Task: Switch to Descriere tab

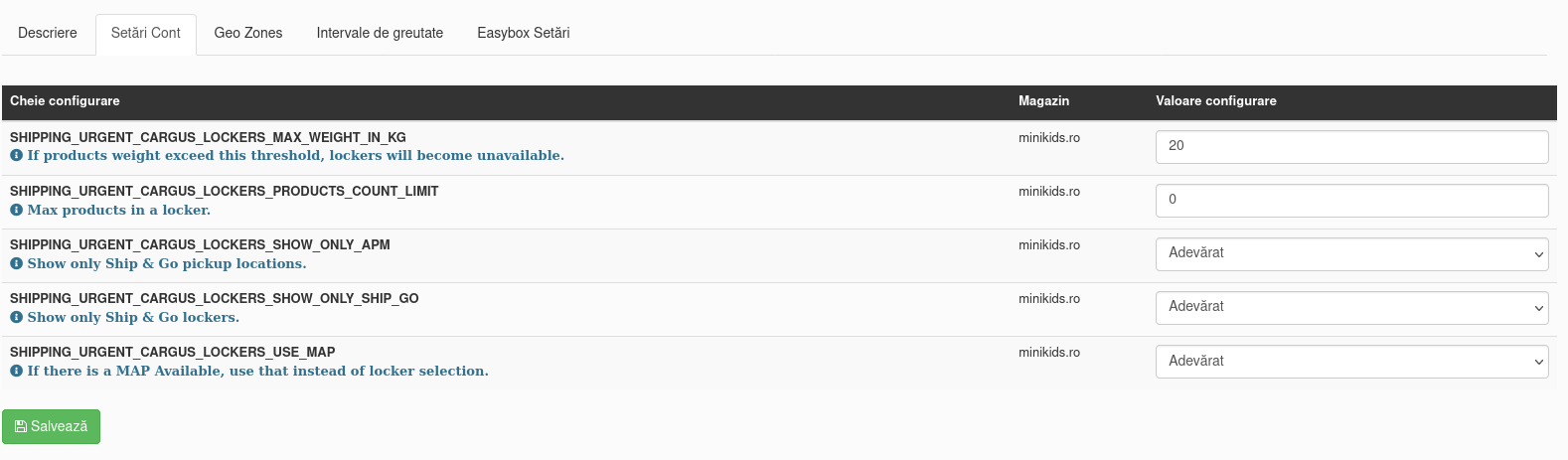Action: point(48,34)
